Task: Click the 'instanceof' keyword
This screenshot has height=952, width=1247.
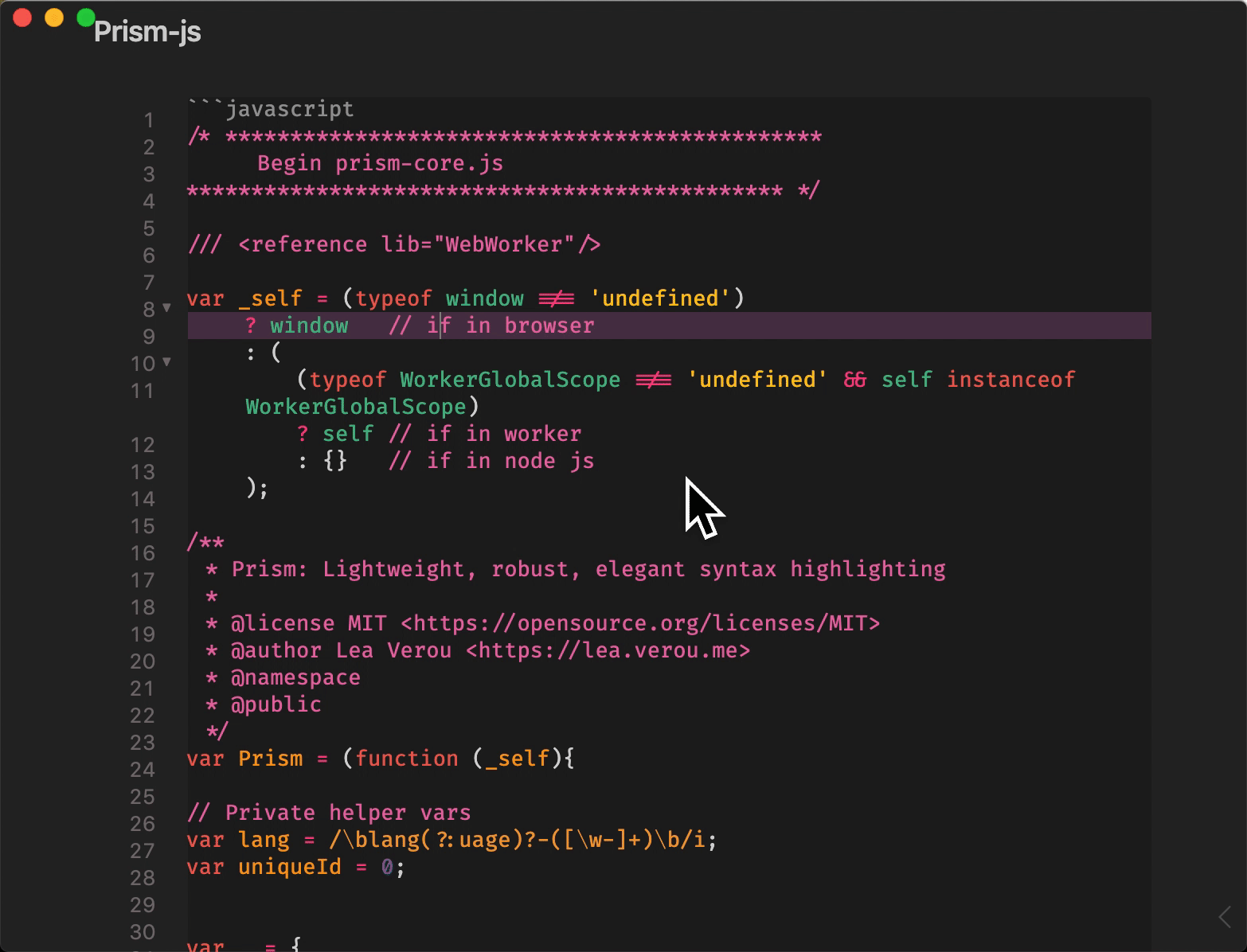Action: pyautogui.click(x=1010, y=380)
